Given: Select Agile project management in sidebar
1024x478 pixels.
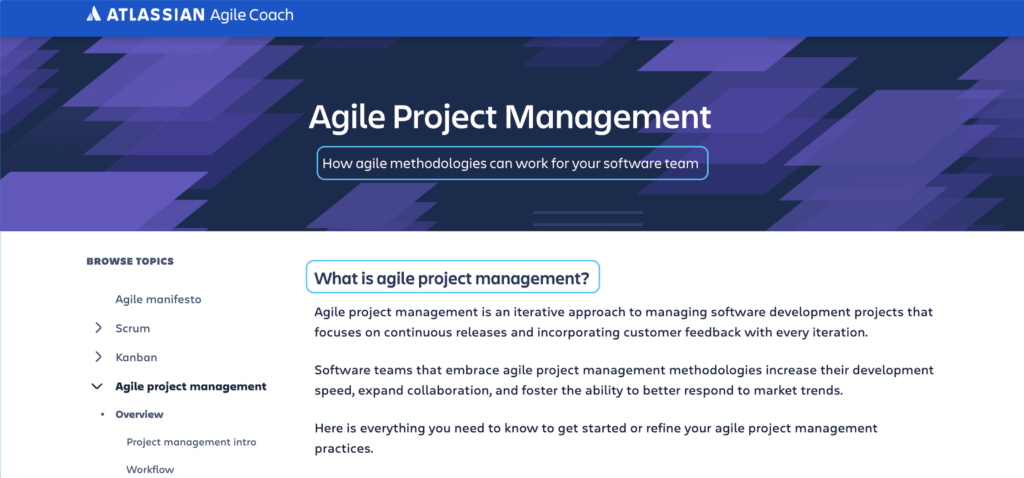Looking at the screenshot, I should (x=190, y=386).
